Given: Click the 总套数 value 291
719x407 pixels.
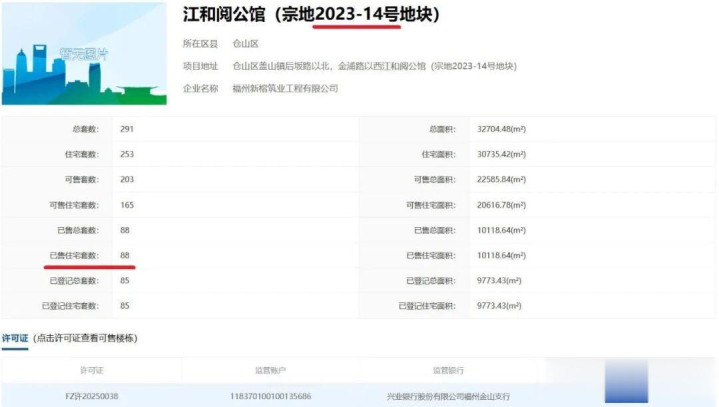Looking at the screenshot, I should tap(127, 129).
